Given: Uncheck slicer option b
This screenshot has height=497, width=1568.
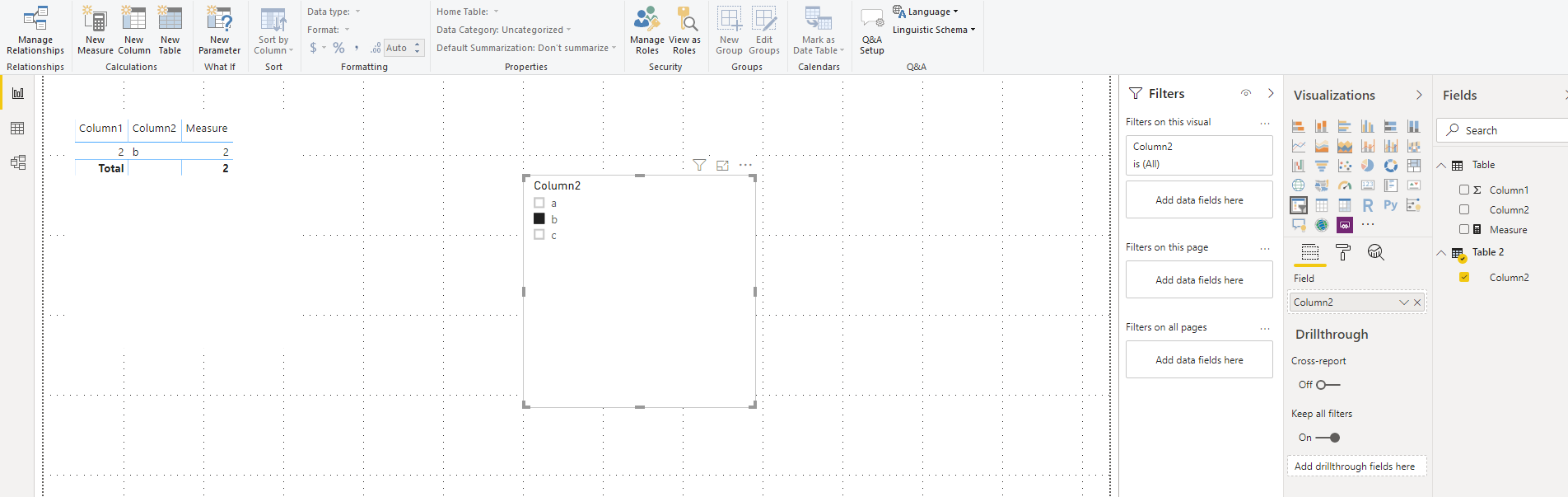Looking at the screenshot, I should point(539,218).
